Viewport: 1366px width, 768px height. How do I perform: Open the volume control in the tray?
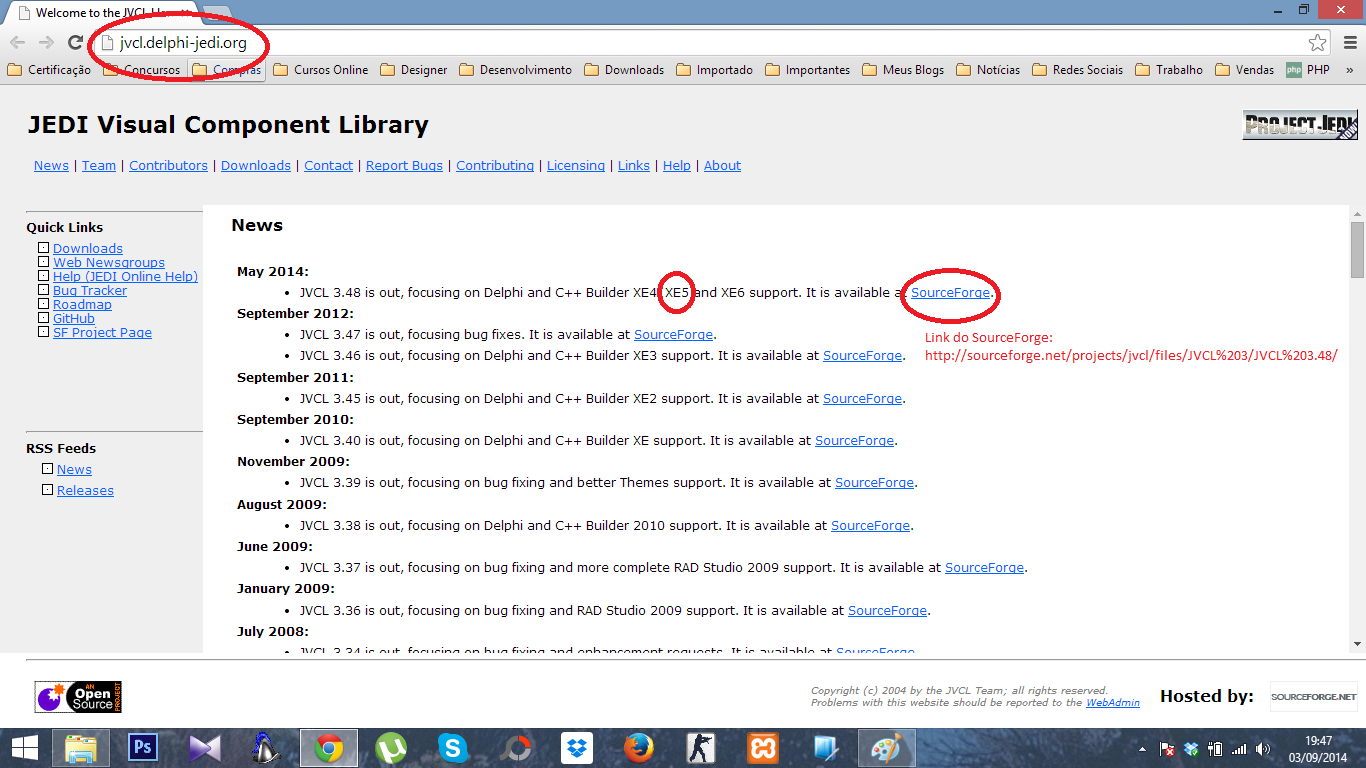1263,748
